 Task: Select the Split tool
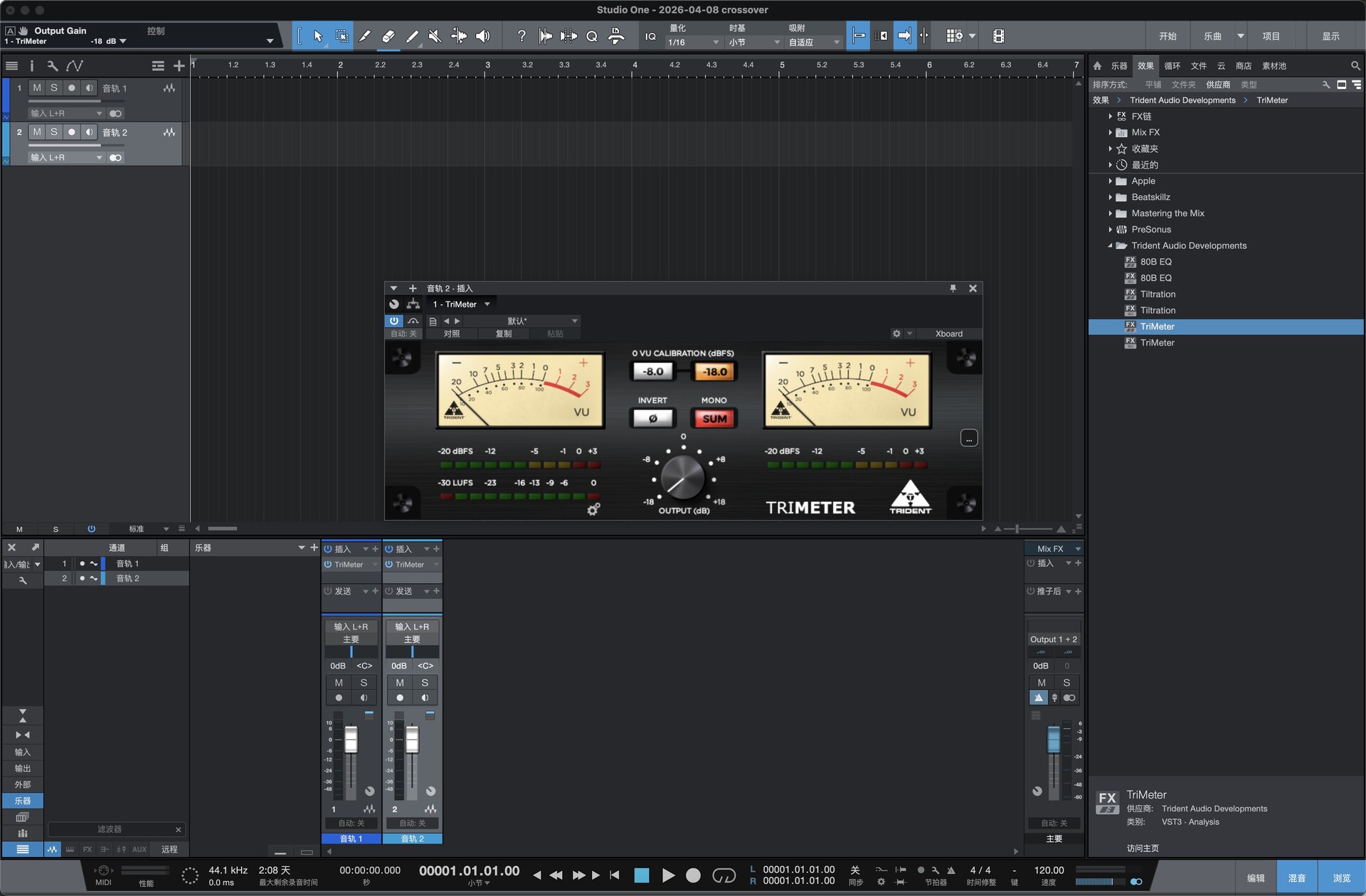[365, 36]
